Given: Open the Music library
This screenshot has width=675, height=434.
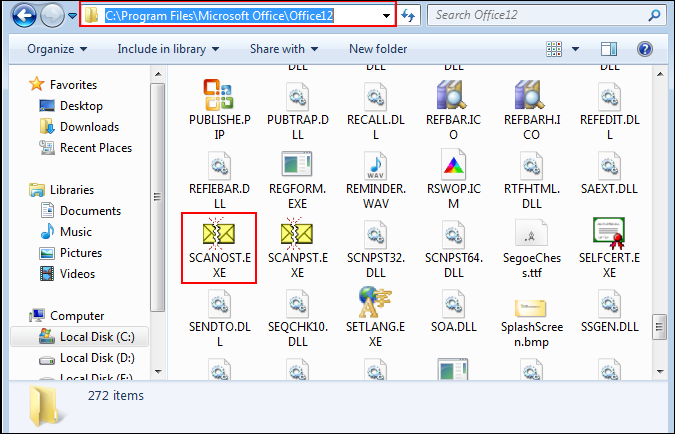Looking at the screenshot, I should pyautogui.click(x=66, y=232).
